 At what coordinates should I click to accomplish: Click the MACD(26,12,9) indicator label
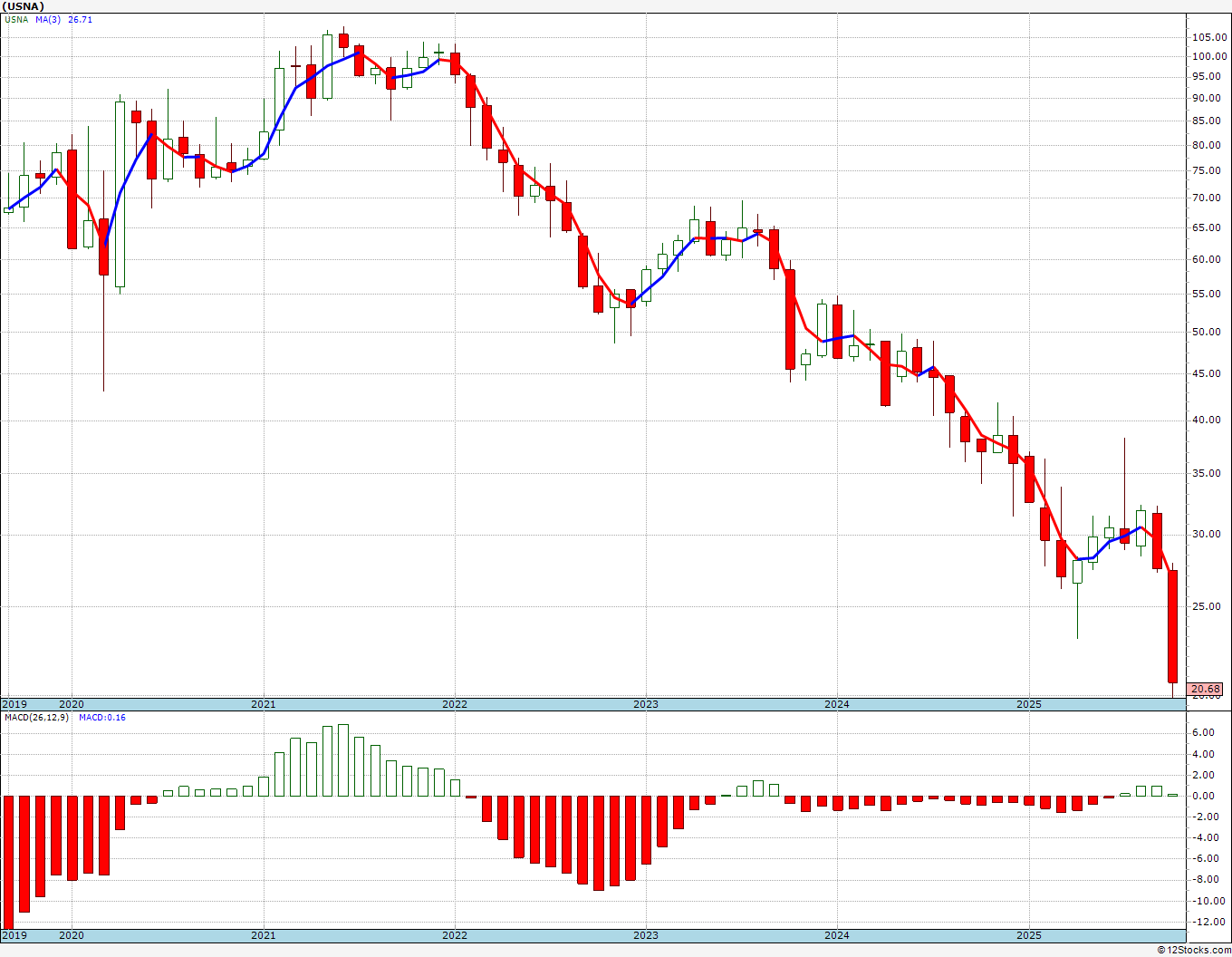pos(36,717)
